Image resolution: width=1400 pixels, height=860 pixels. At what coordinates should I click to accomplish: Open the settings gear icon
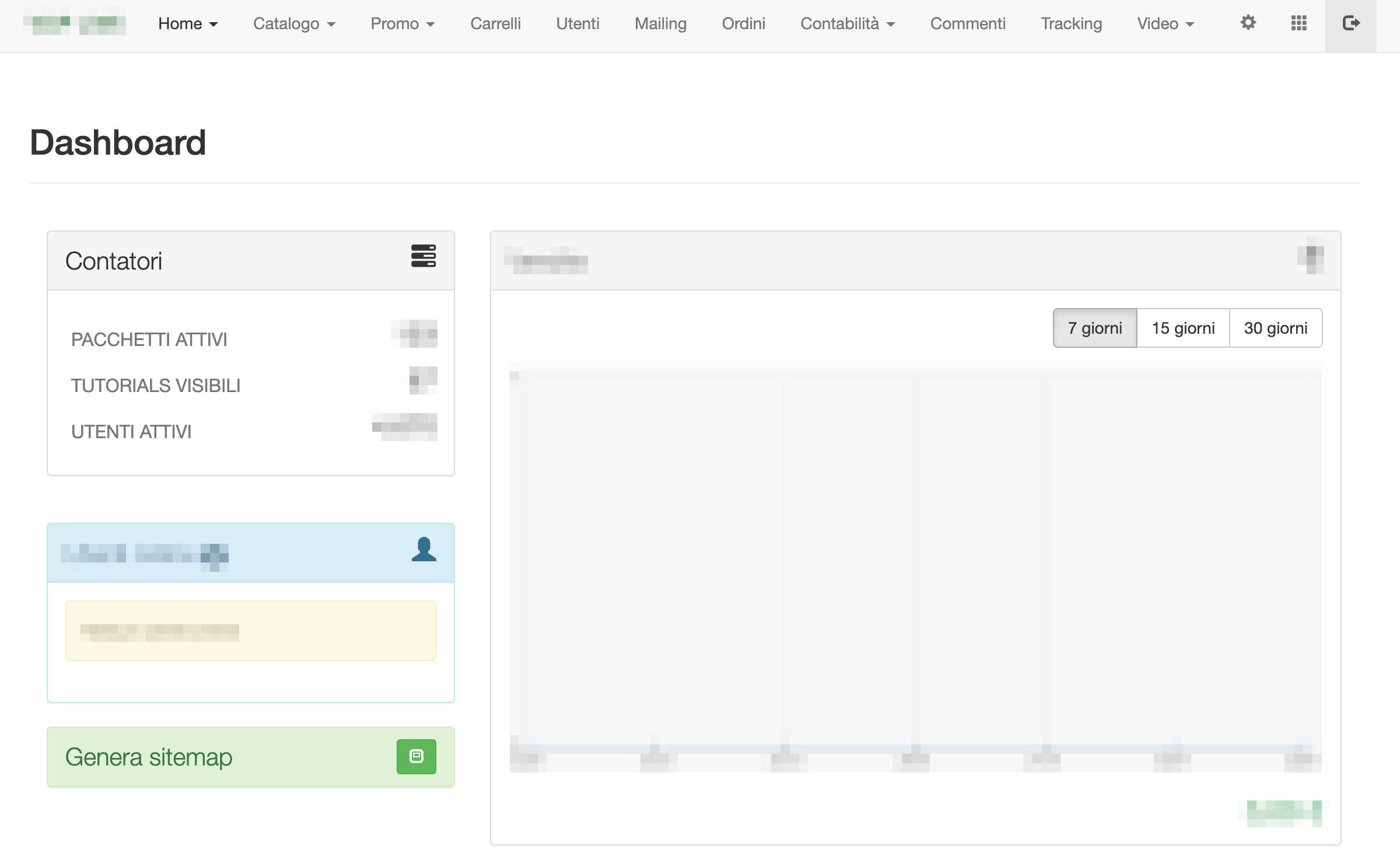1248,23
